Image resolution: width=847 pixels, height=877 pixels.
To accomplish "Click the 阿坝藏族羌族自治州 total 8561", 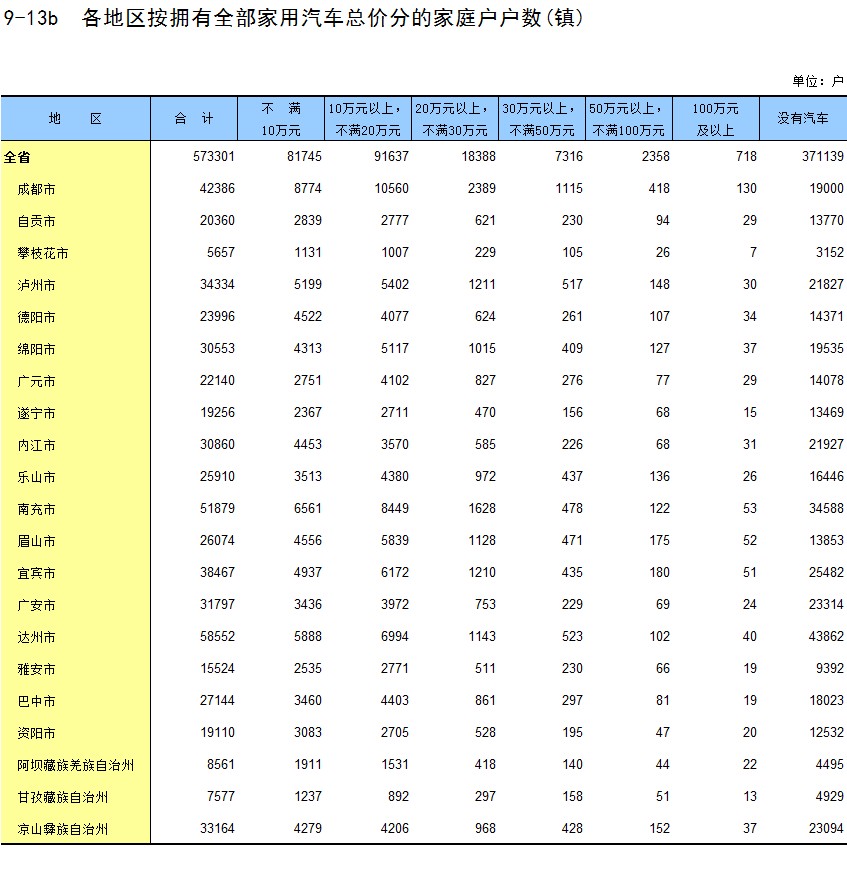I will pyautogui.click(x=220, y=764).
